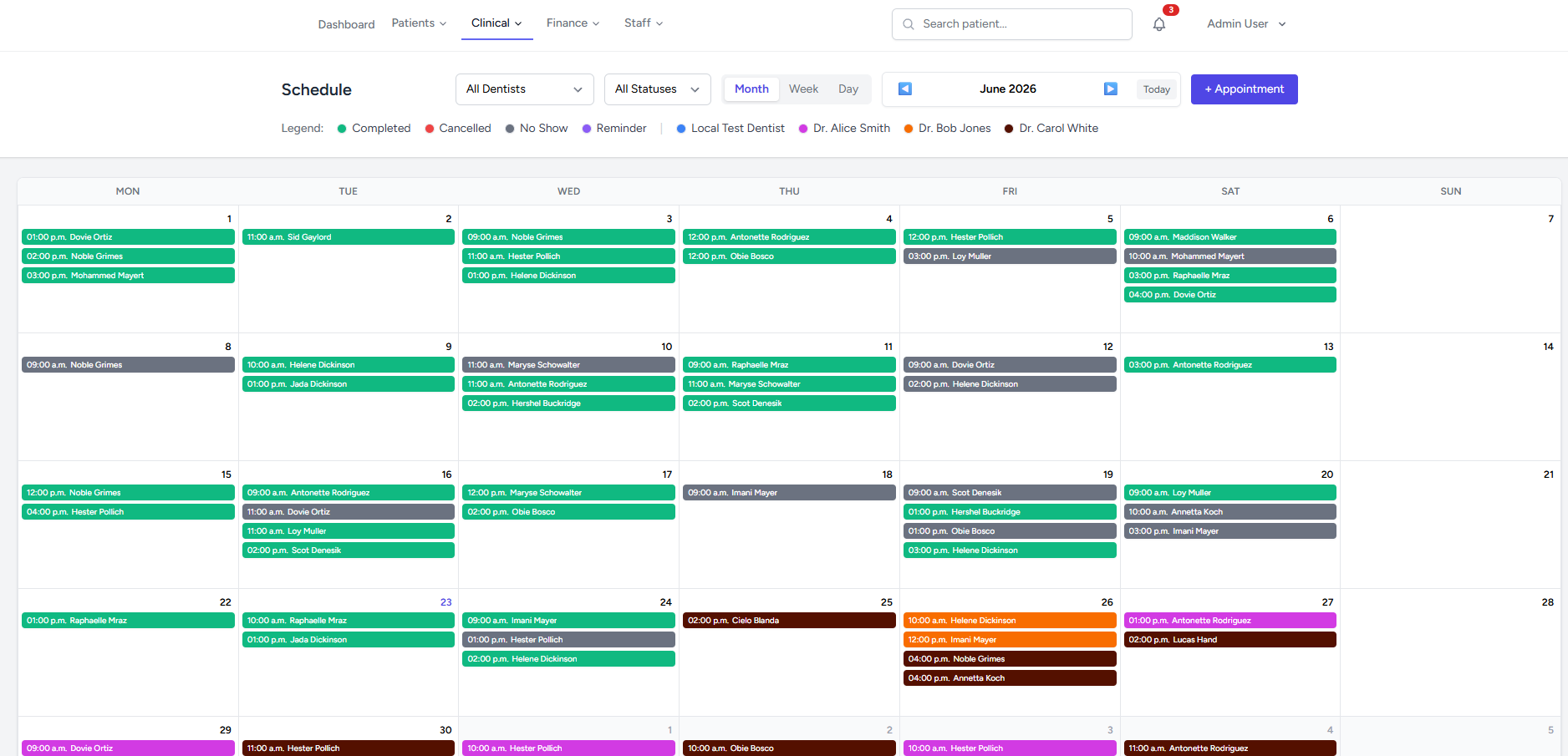
Task: Open the Dashboard page
Action: [346, 24]
